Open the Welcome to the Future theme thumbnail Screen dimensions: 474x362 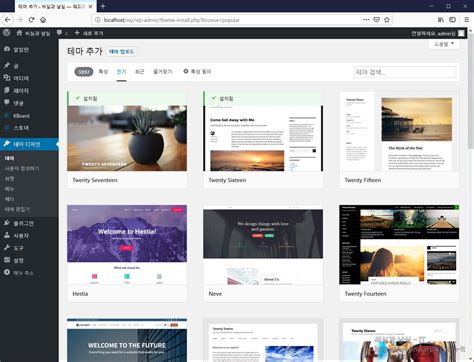(127, 340)
